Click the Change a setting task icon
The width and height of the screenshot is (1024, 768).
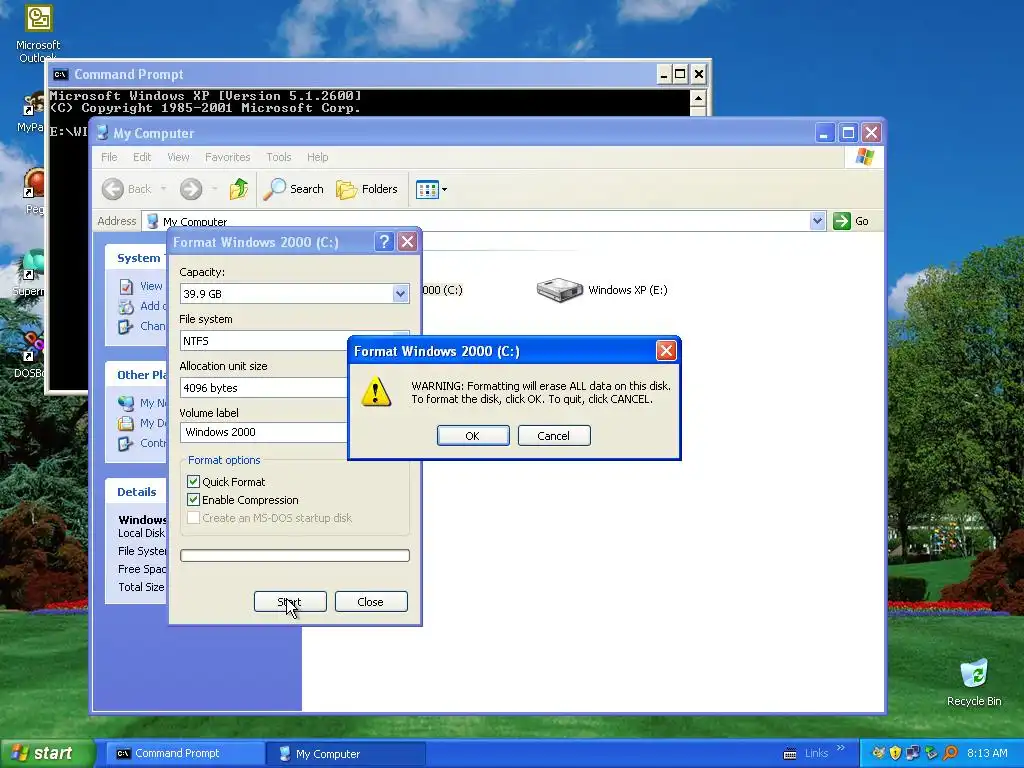[126, 327]
